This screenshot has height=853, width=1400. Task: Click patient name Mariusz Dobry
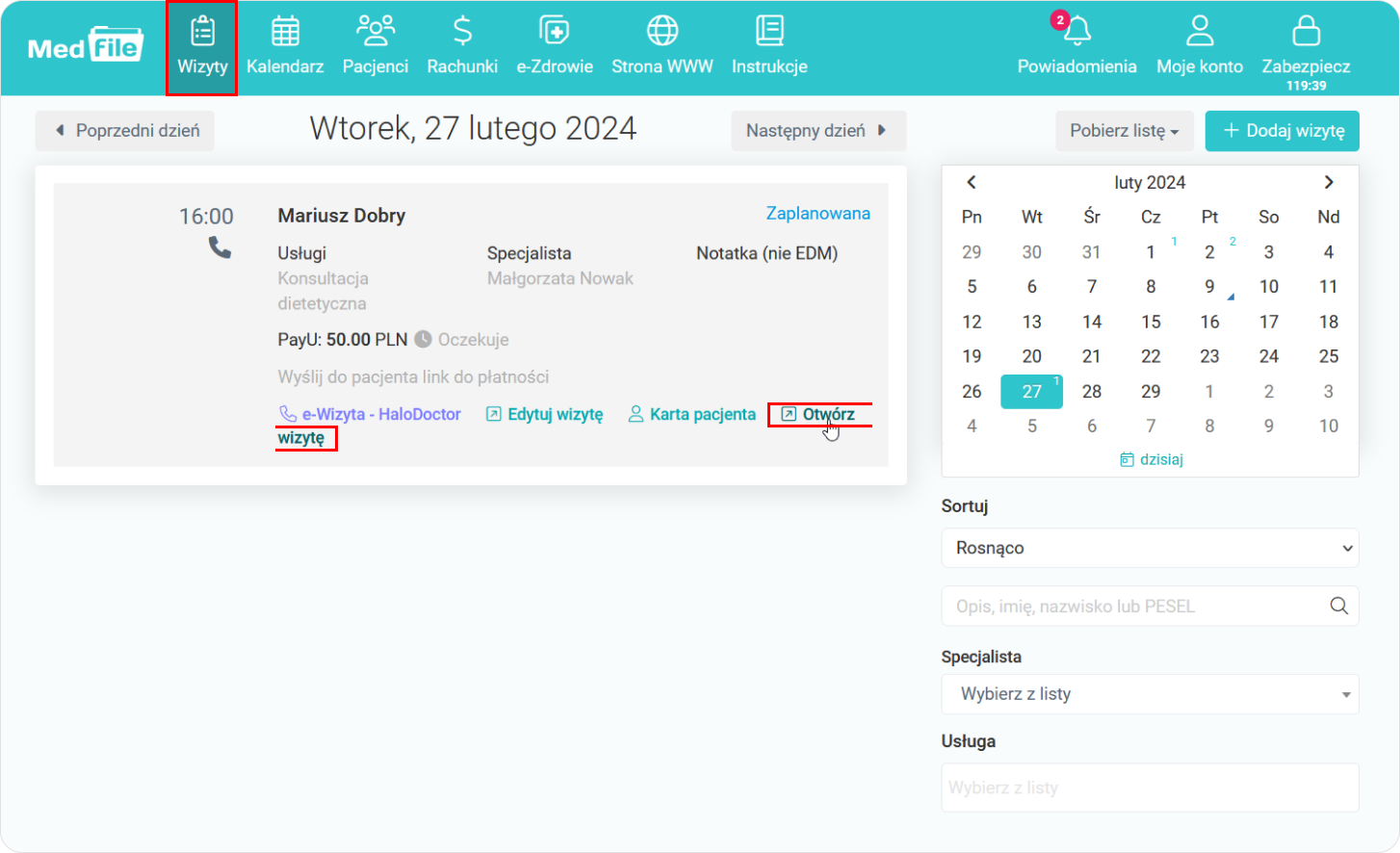point(342,216)
